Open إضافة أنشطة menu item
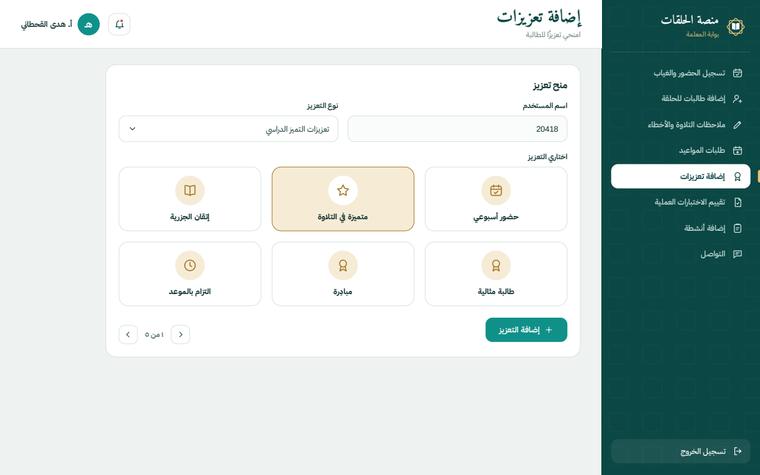760x475 pixels. point(681,228)
